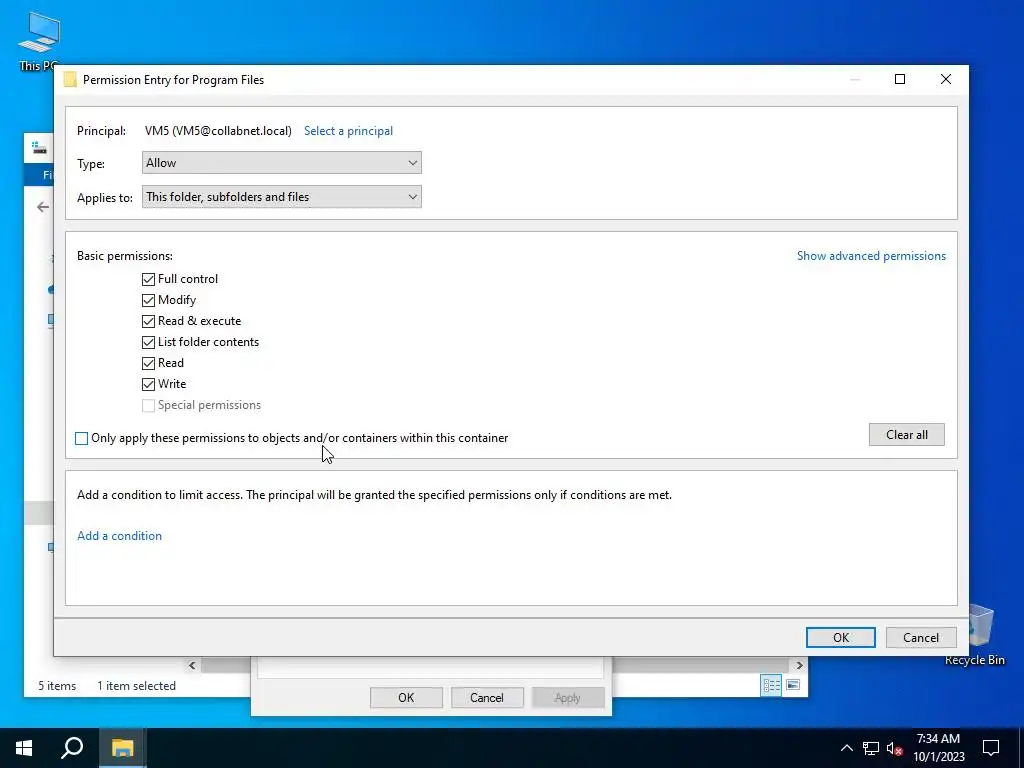The width and height of the screenshot is (1024, 768).
Task: Open network status tray icon
Action: pos(871,748)
